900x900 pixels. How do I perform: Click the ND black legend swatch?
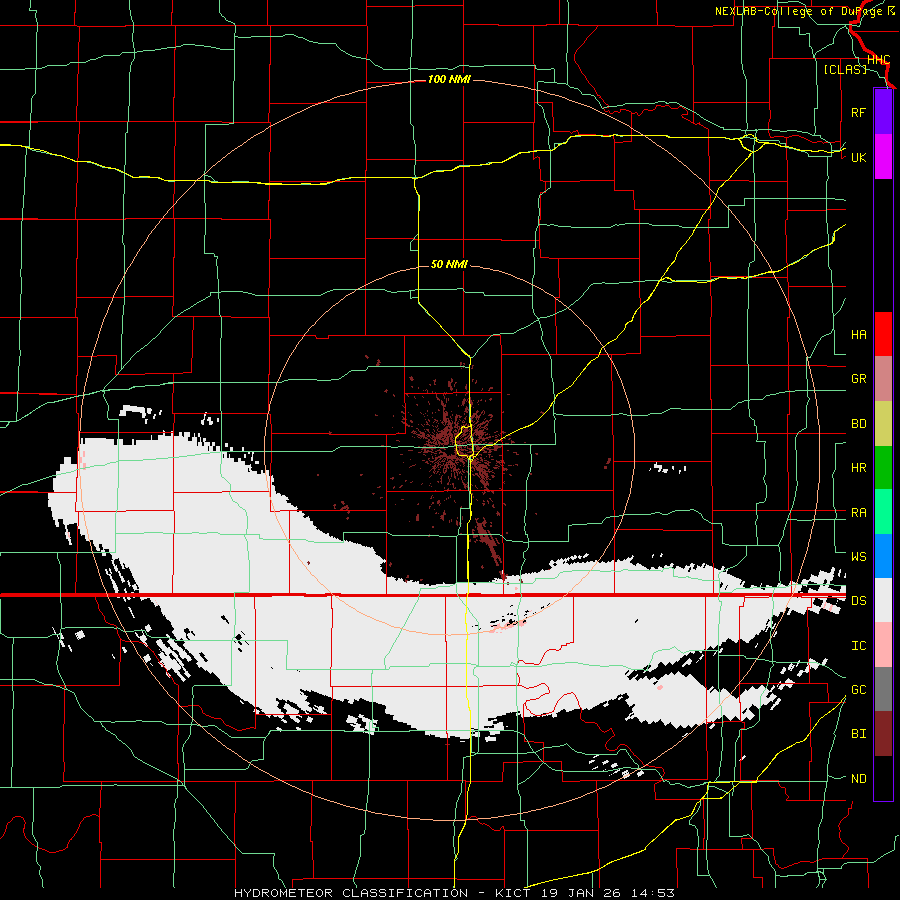click(x=883, y=778)
